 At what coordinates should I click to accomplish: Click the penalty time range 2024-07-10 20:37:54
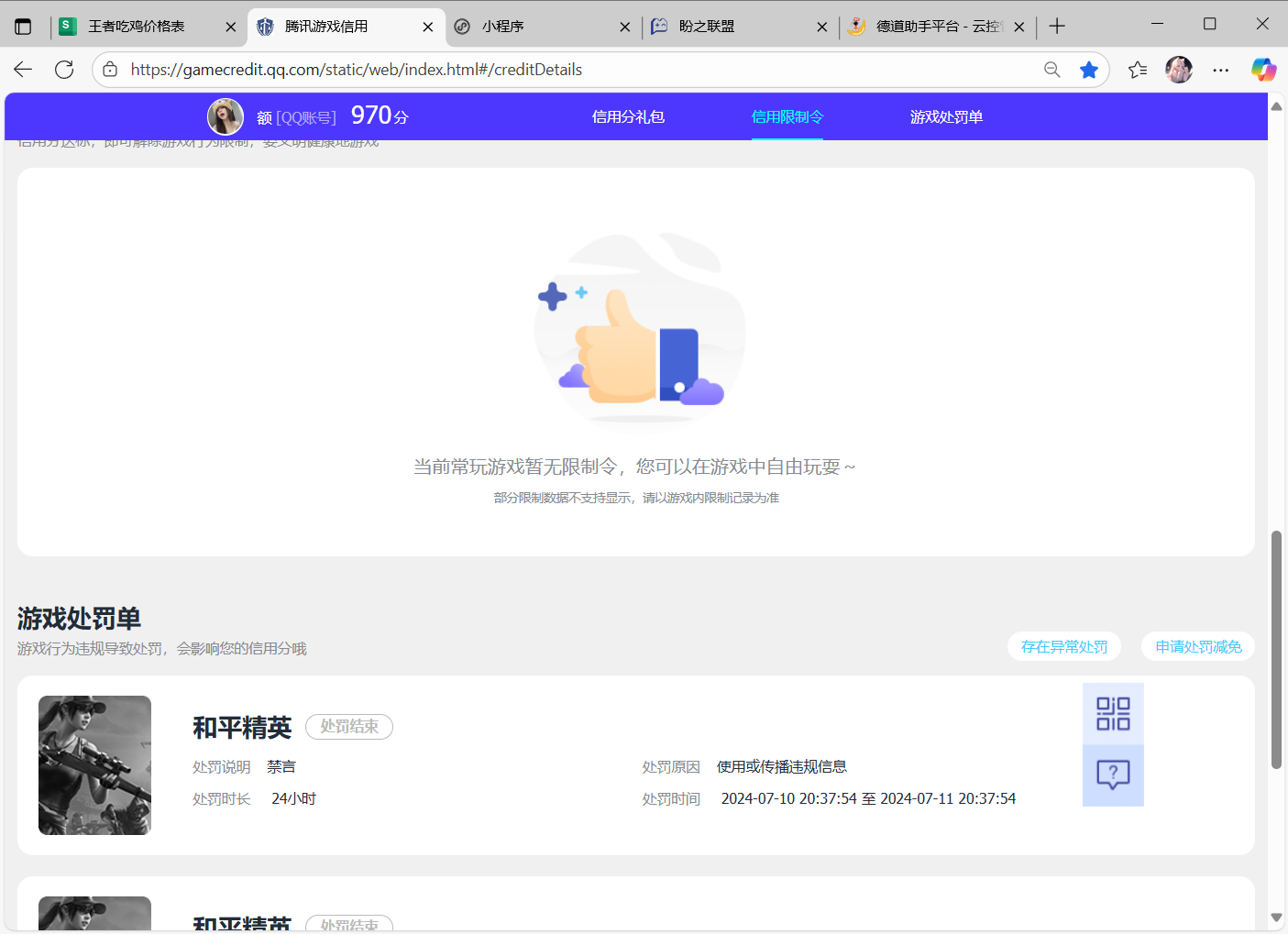tap(868, 798)
